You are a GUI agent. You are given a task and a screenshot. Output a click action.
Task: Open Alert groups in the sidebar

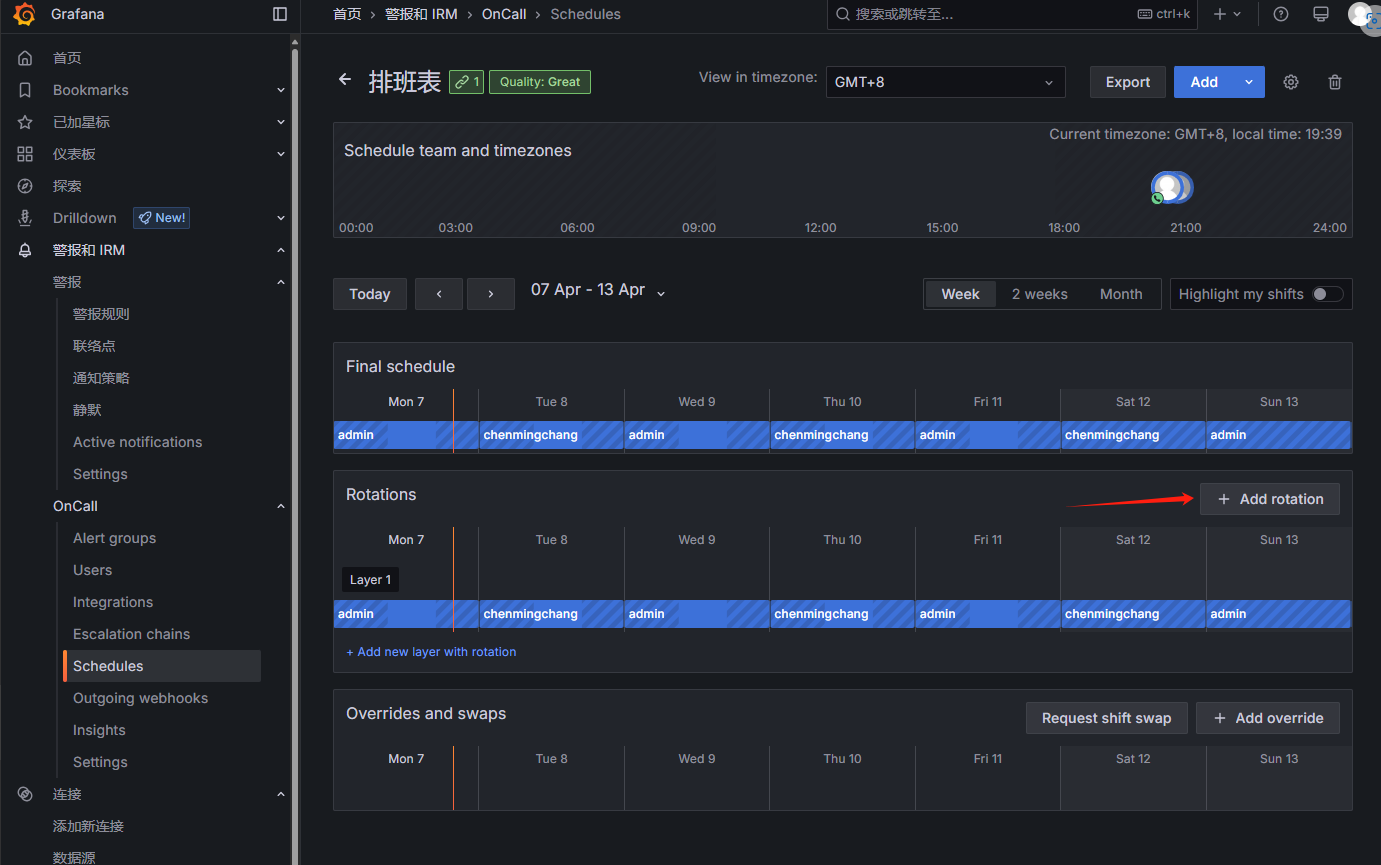point(115,538)
